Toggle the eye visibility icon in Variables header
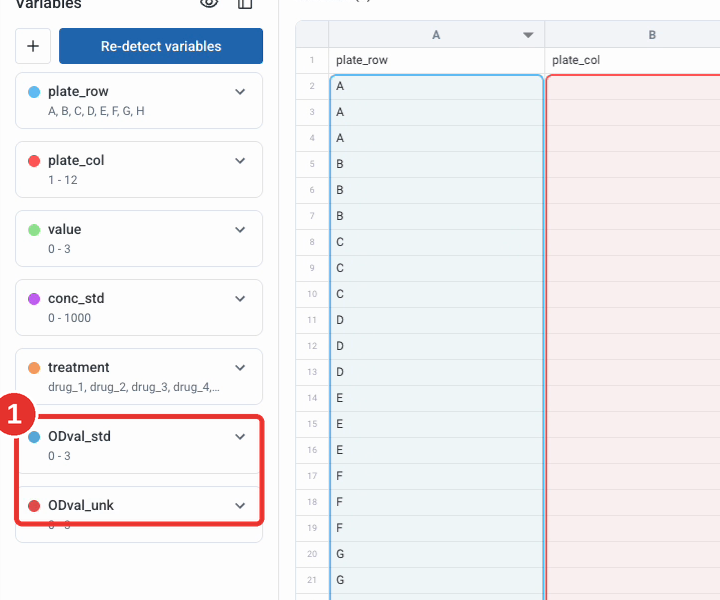The image size is (720, 600). 209,4
